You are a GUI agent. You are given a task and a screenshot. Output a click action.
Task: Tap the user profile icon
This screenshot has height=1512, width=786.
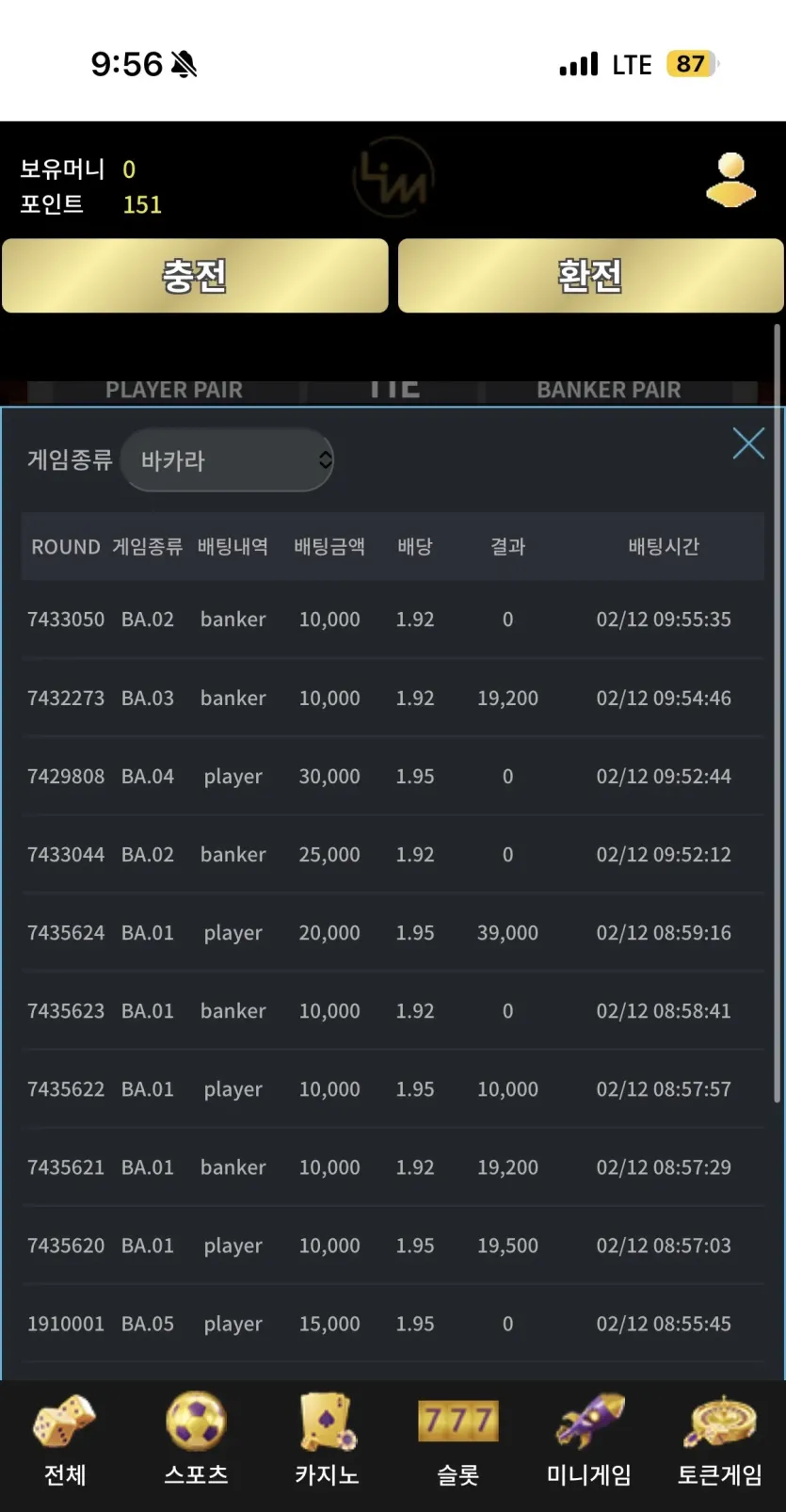(730, 179)
